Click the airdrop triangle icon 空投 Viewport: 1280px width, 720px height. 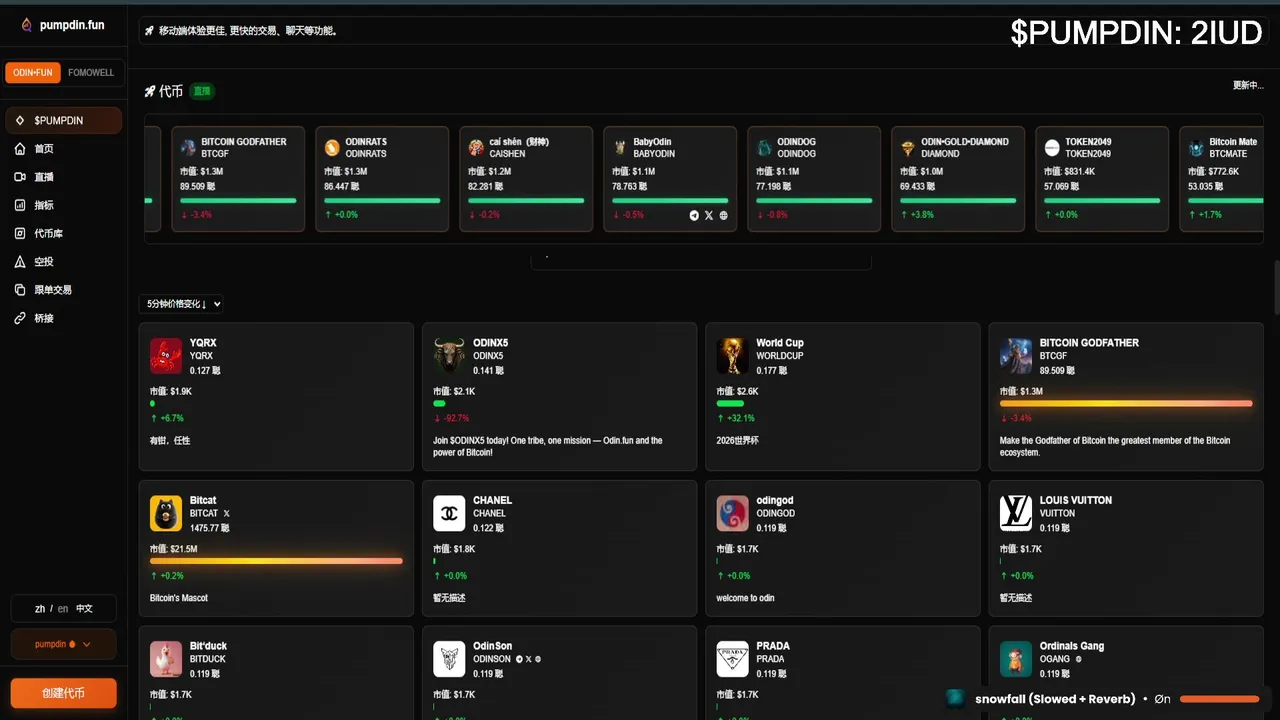20,262
